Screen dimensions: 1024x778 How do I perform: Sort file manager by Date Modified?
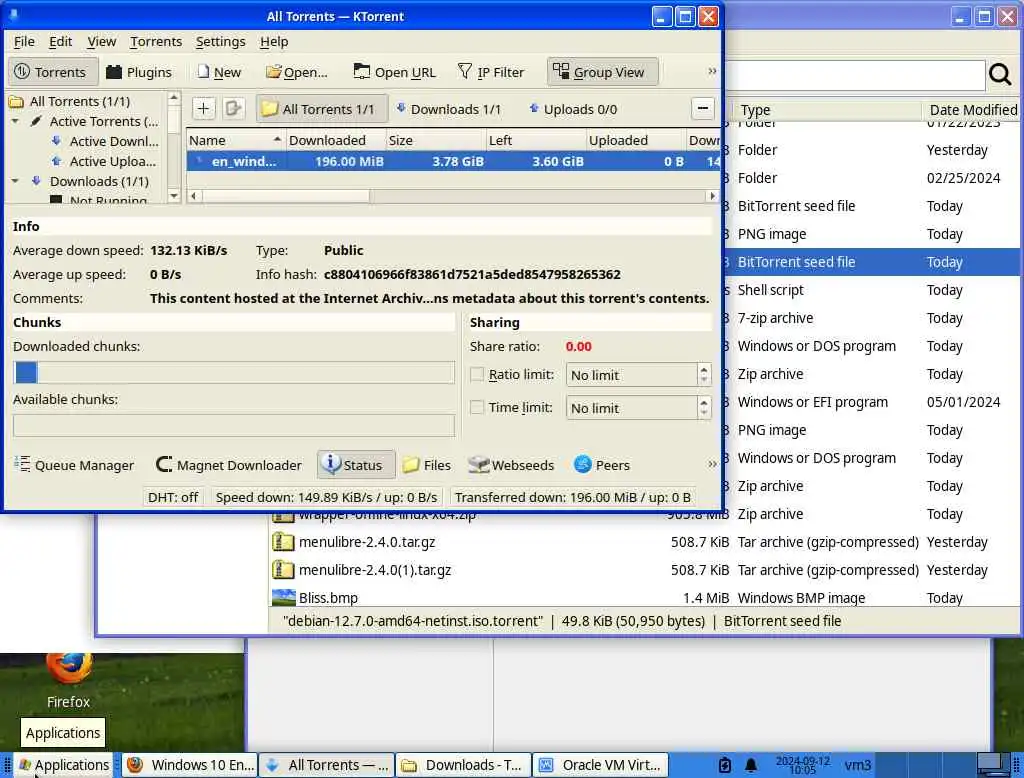pyautogui.click(x=972, y=110)
